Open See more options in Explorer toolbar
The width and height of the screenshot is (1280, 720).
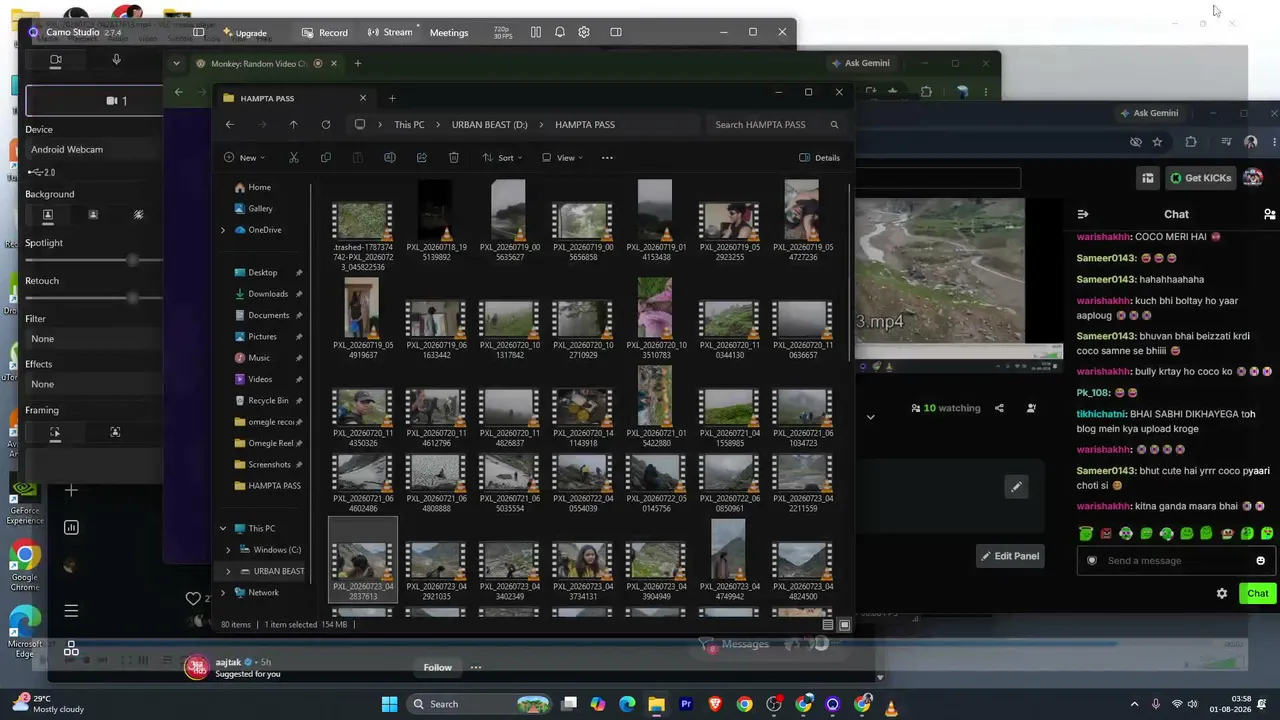tap(606, 158)
